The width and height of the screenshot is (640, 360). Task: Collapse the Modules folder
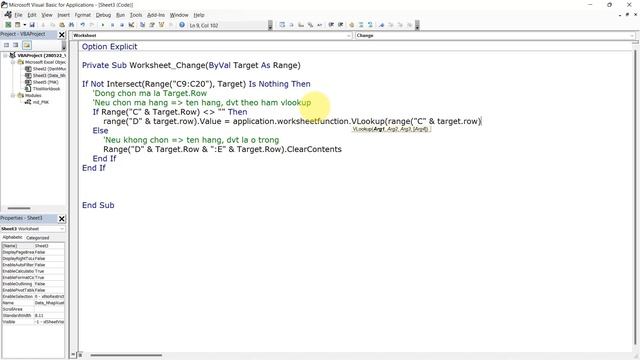click(x=13, y=95)
